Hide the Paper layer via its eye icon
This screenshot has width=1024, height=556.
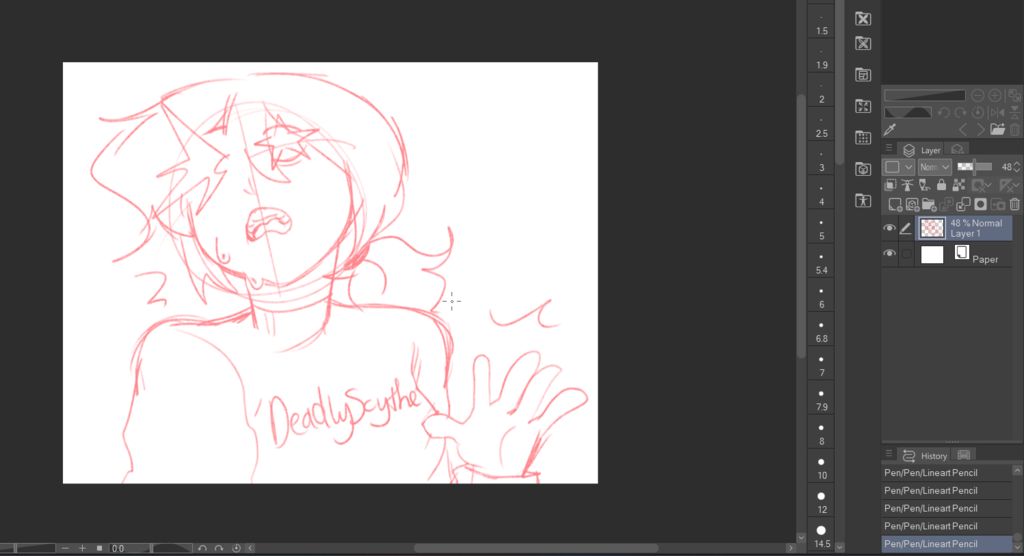(889, 253)
